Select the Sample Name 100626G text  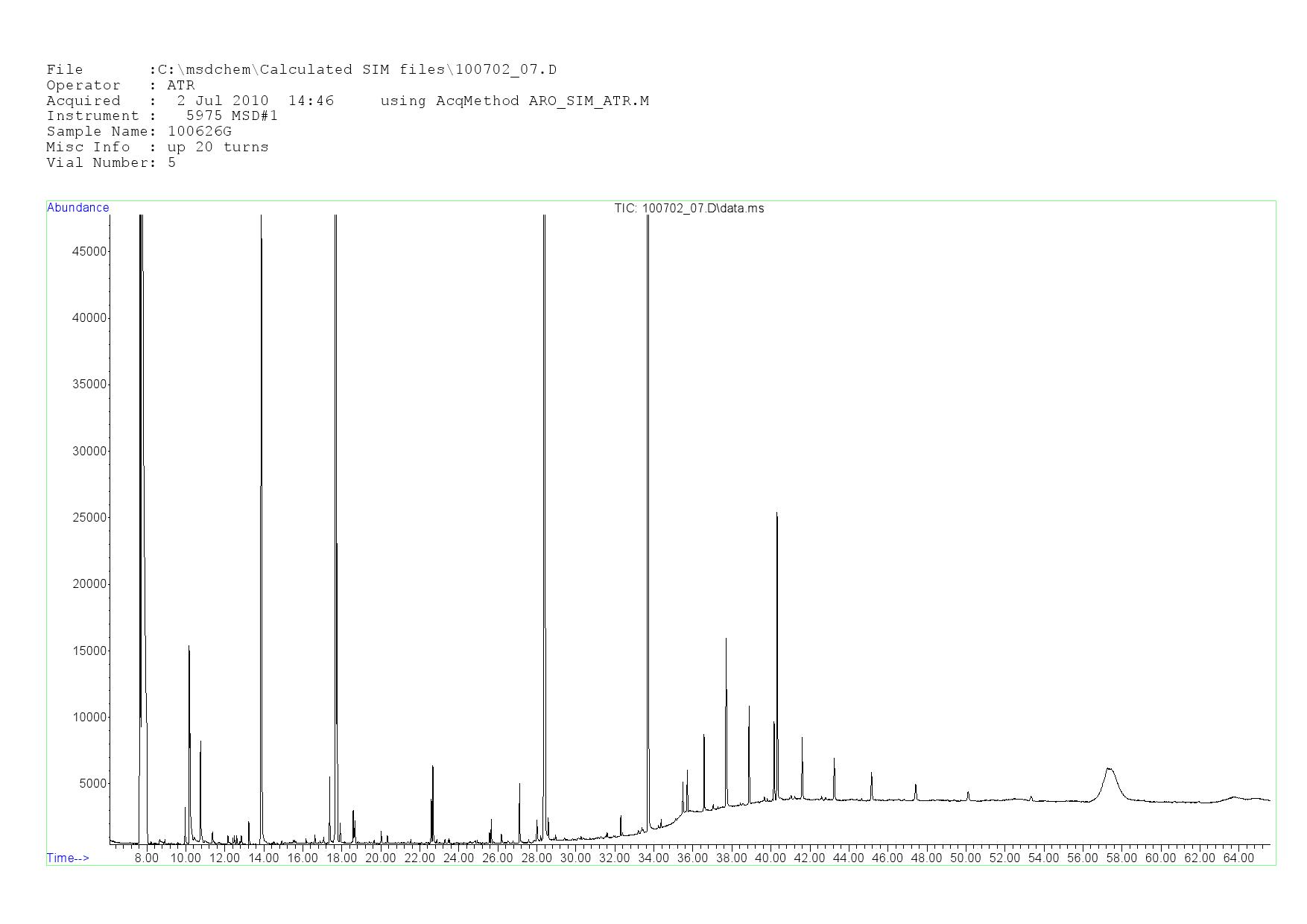coord(139,132)
